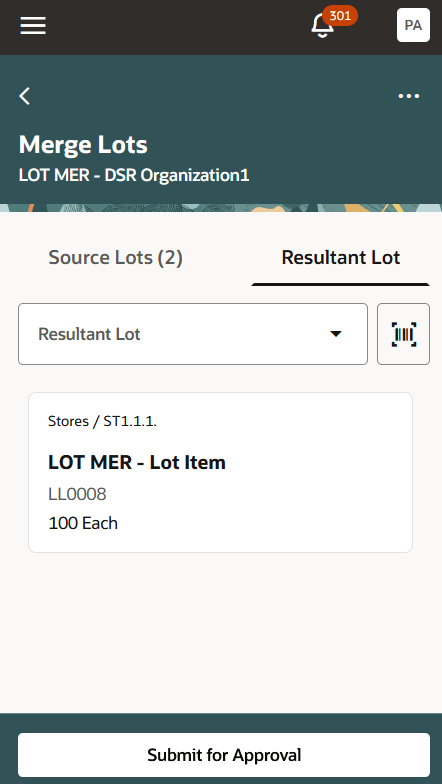The width and height of the screenshot is (442, 784).
Task: Open the three-dot more actions menu
Action: 408,96
